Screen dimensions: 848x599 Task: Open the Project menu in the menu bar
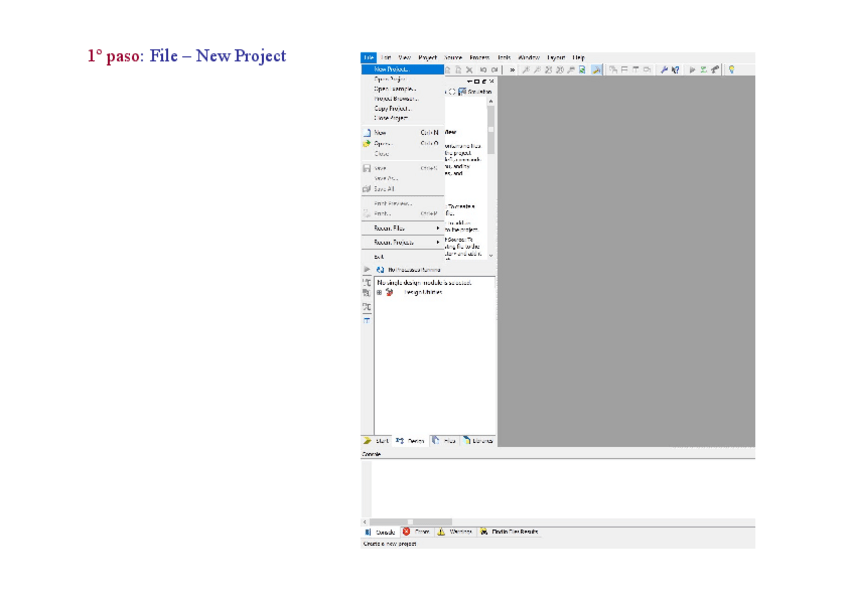427,57
